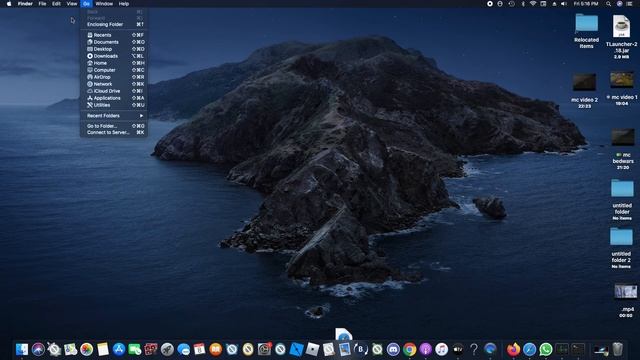This screenshot has width=640, height=360.
Task: Open the File menu
Action: pyautogui.click(x=42, y=4)
